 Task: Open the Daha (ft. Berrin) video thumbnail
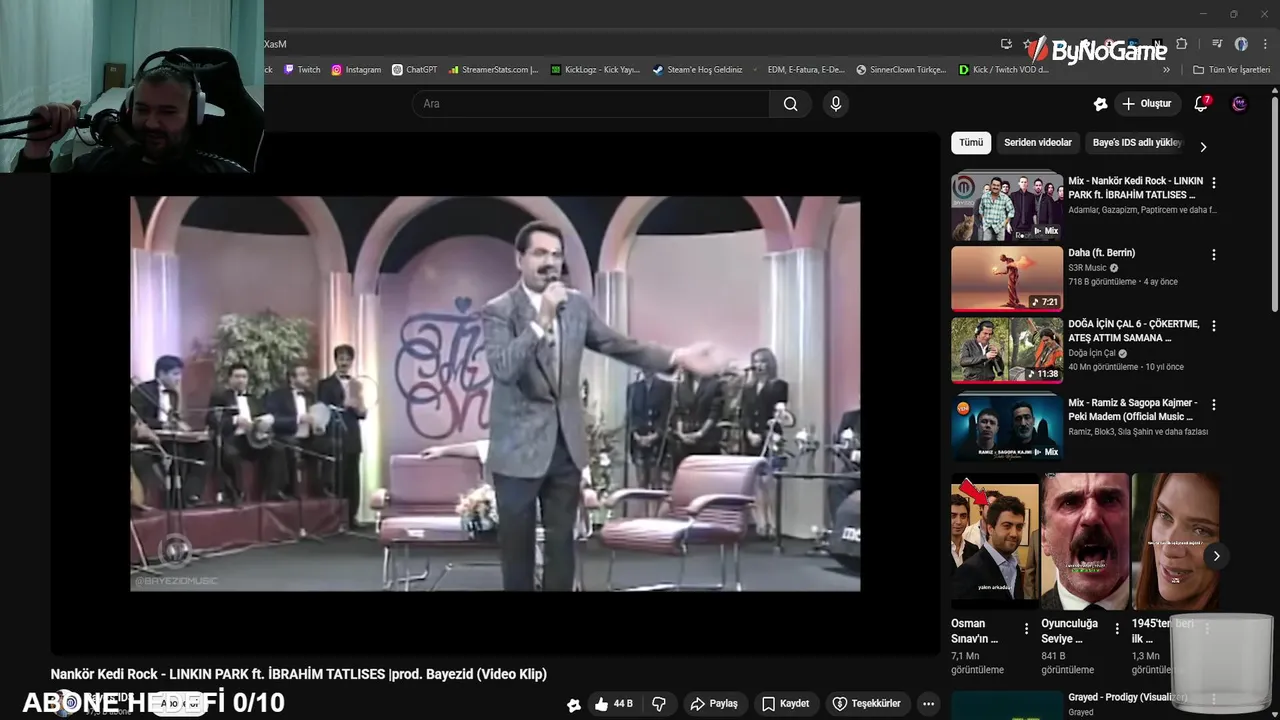point(1007,279)
